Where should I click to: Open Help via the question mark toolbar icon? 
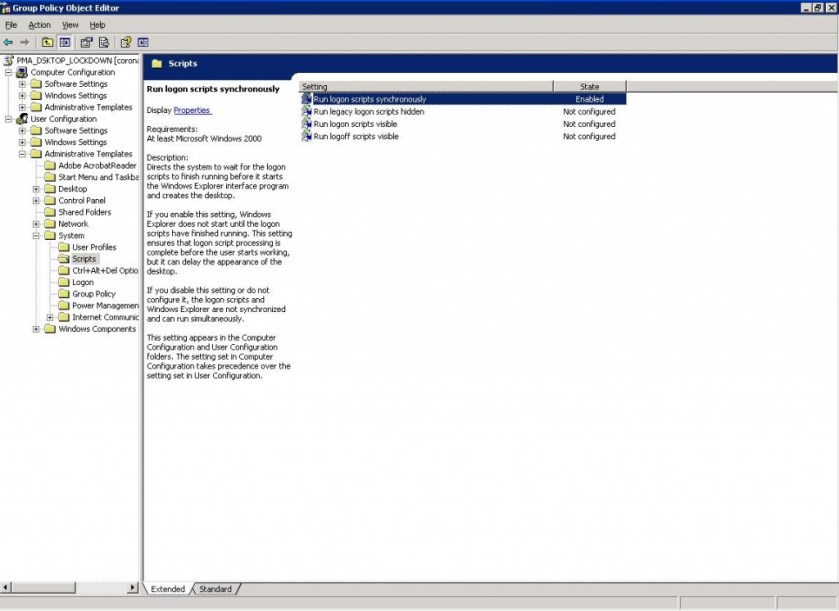[x=125, y=42]
